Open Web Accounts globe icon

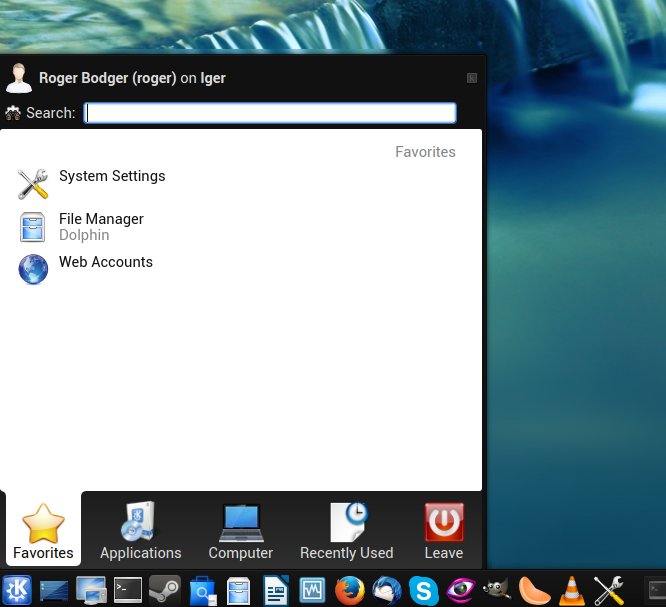coord(33,269)
